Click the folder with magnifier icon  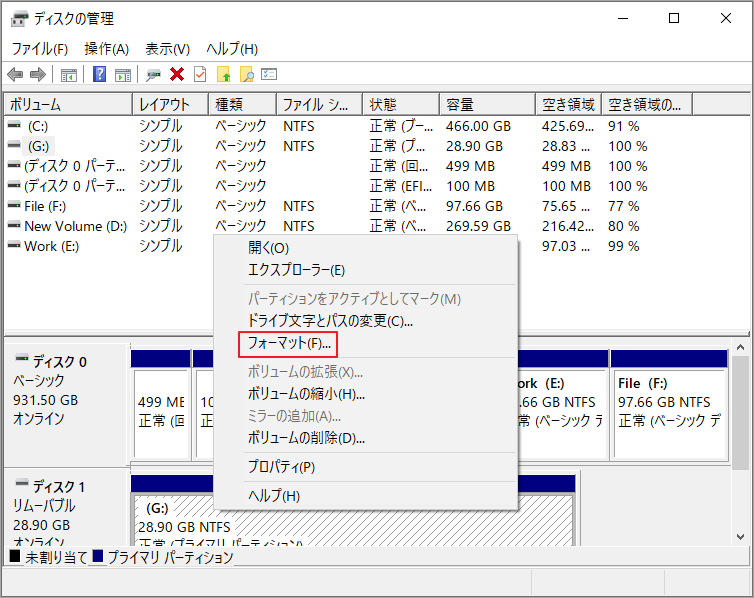tap(246, 74)
